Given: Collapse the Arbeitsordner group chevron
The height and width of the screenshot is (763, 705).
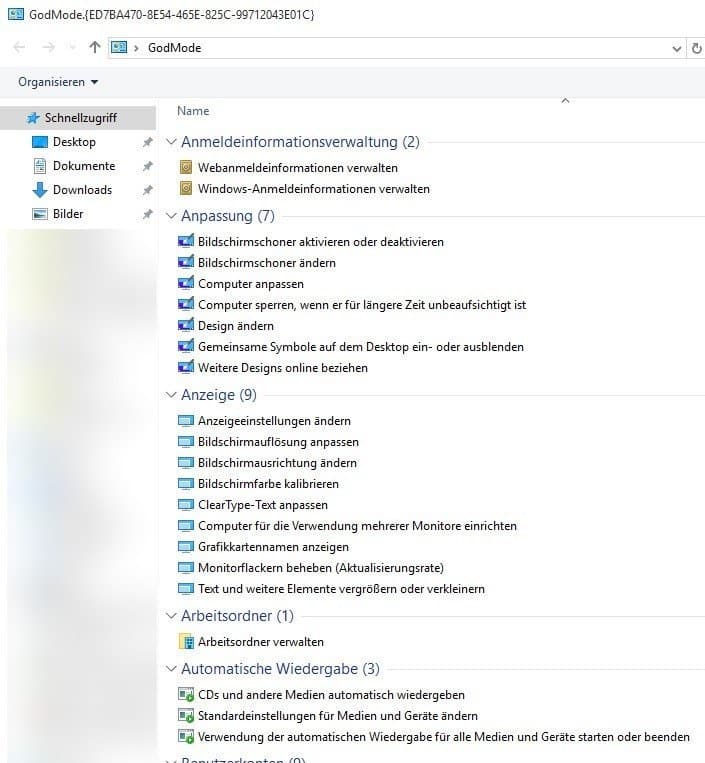Looking at the screenshot, I should pyautogui.click(x=171, y=616).
